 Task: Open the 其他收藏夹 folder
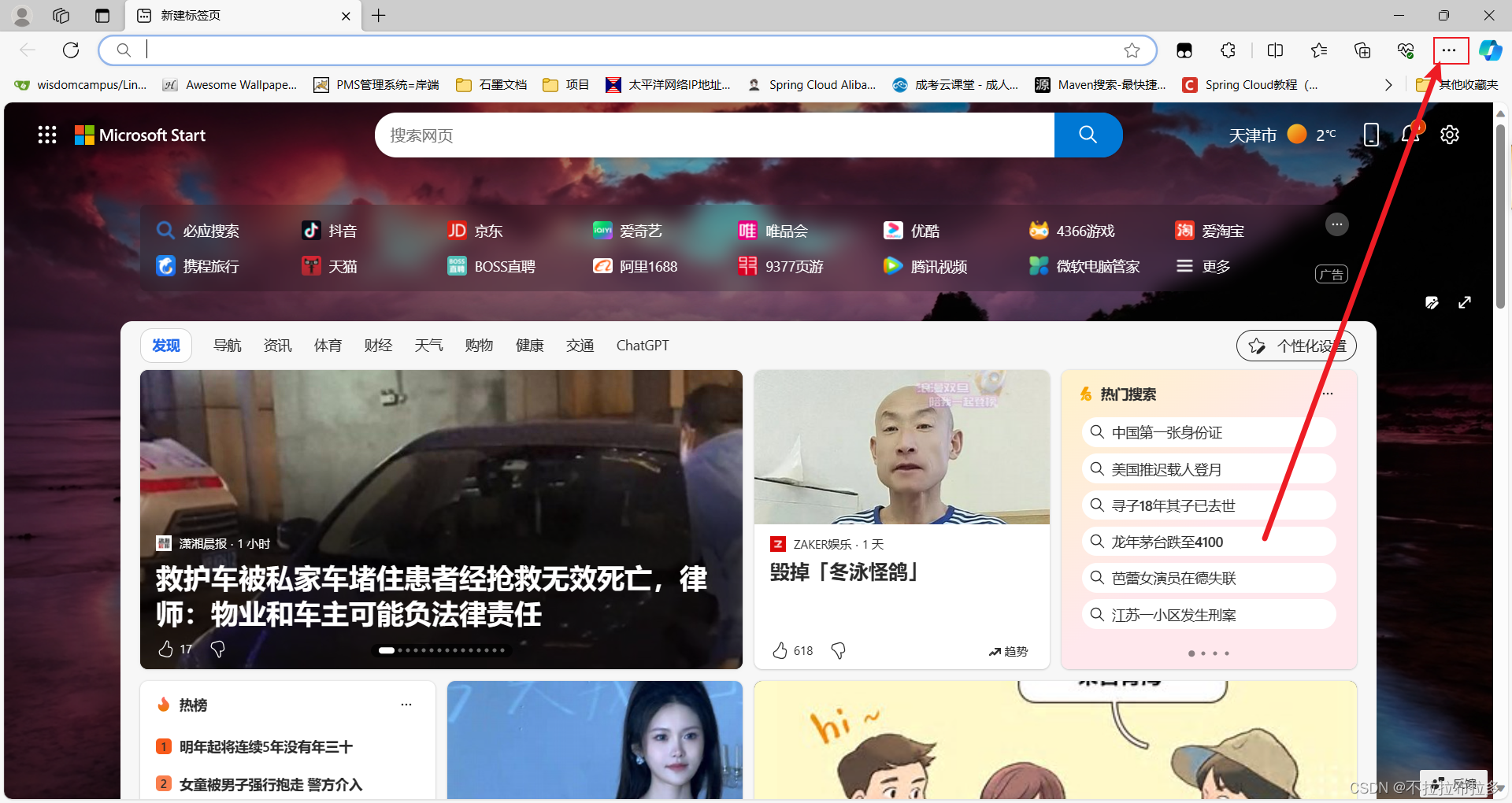click(1458, 84)
